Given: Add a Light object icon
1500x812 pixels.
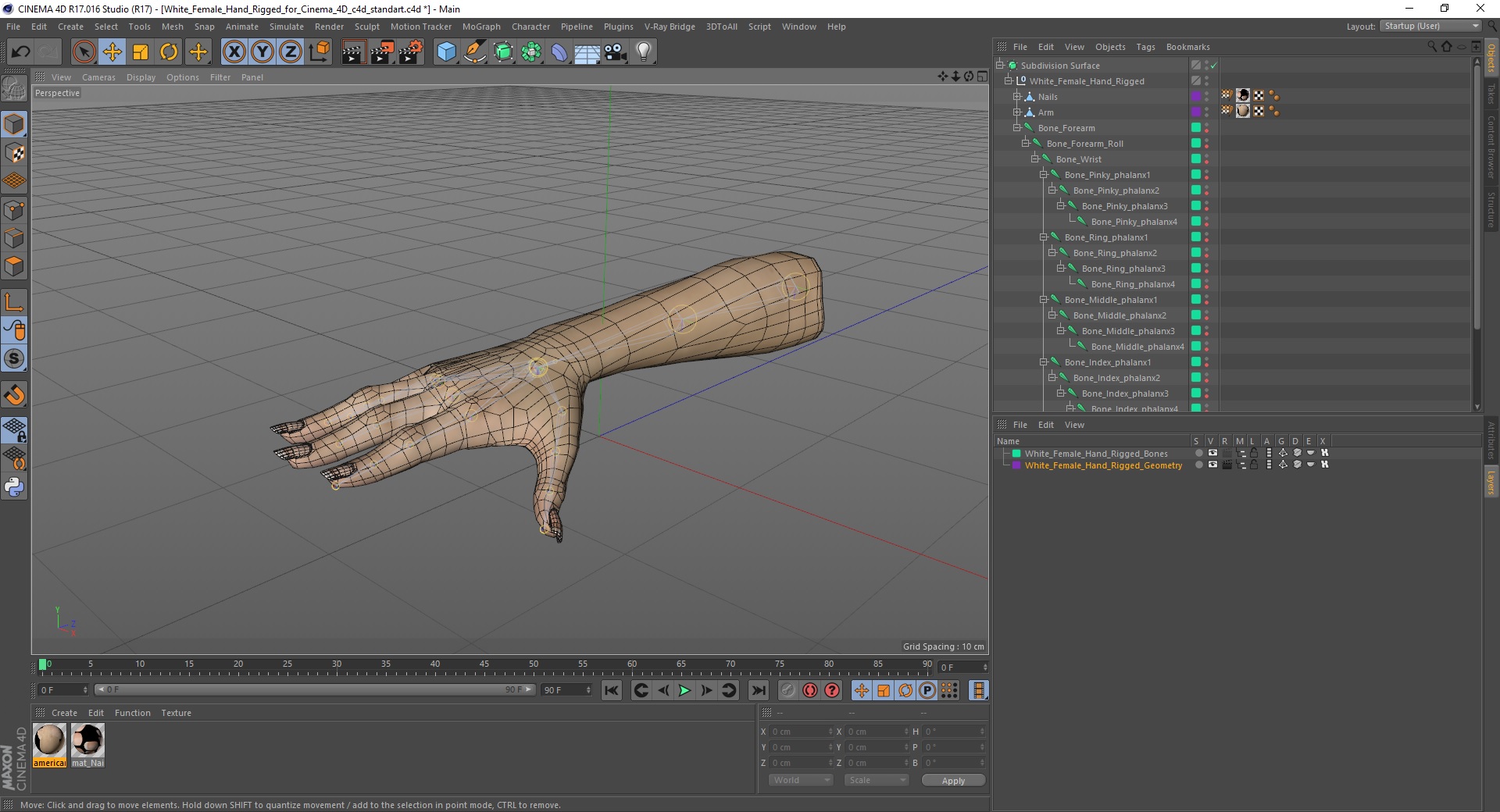Looking at the screenshot, I should 644,52.
